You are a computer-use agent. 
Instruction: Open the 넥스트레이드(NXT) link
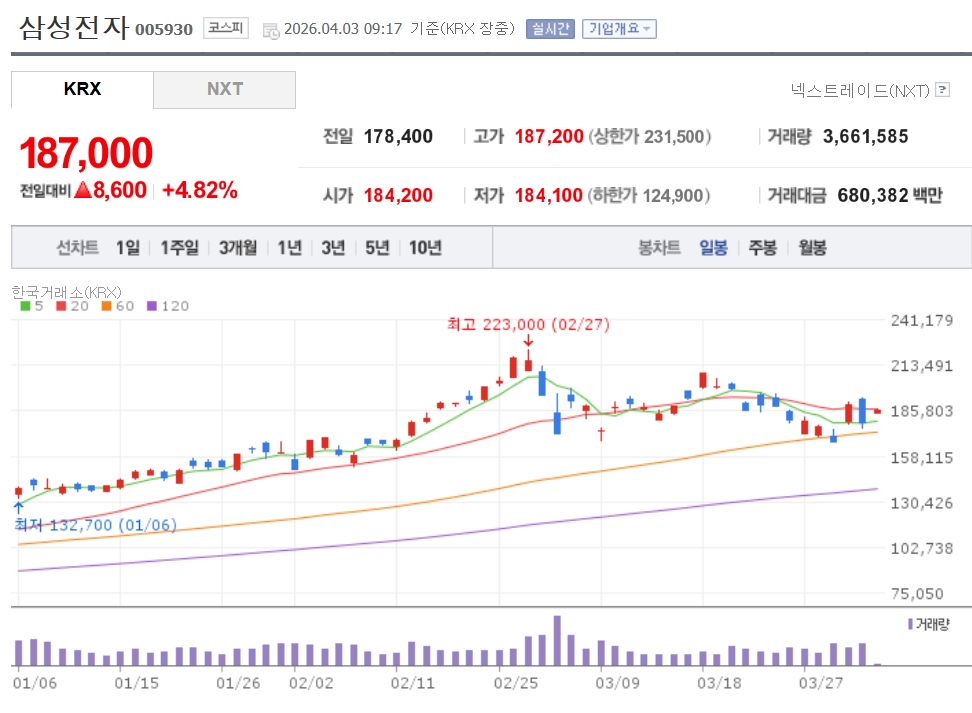860,90
